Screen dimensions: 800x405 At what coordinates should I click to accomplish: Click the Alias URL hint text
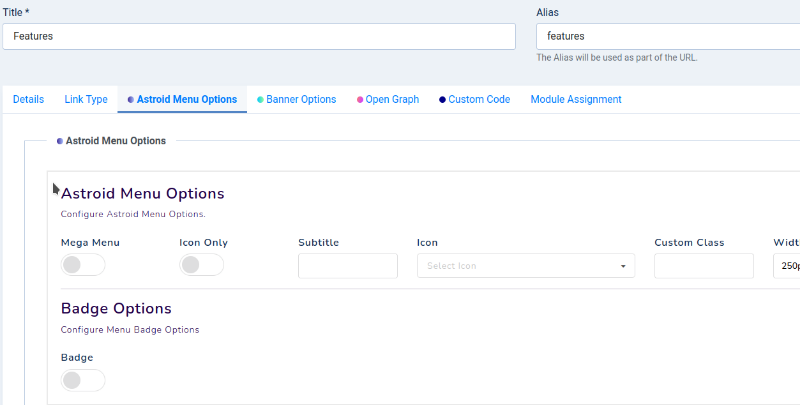617,58
